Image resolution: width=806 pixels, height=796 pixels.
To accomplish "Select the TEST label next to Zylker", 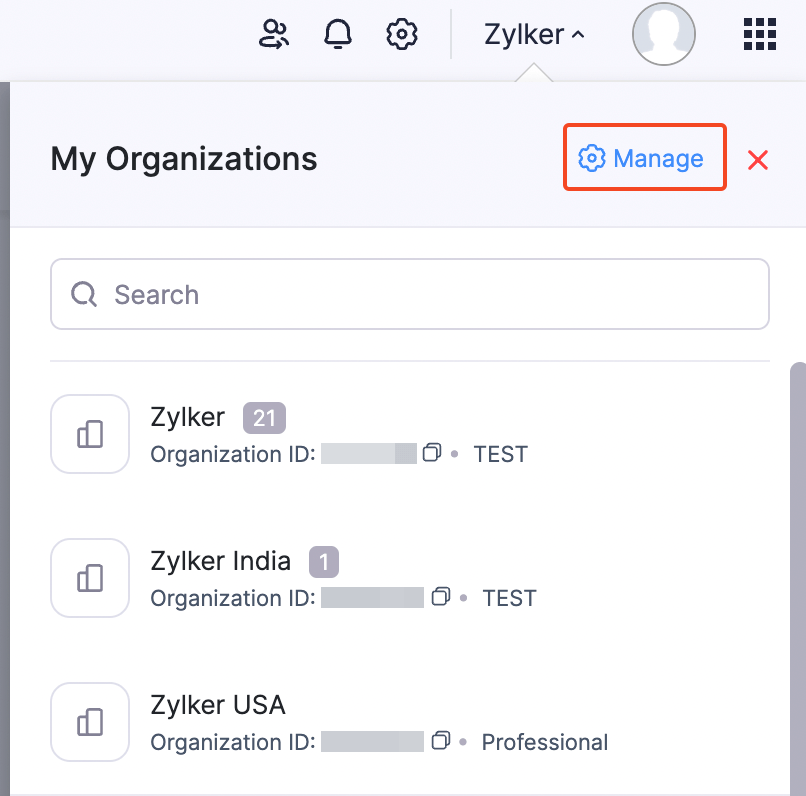I will 500,453.
